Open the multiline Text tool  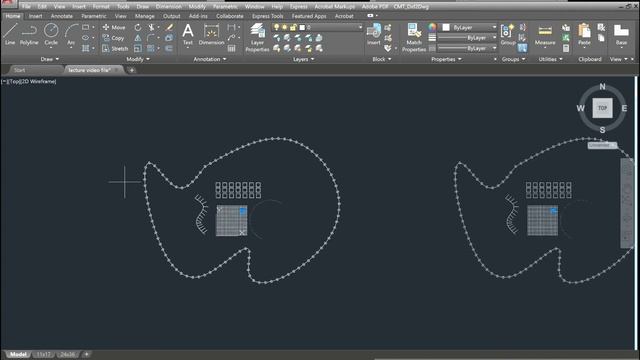tap(188, 33)
